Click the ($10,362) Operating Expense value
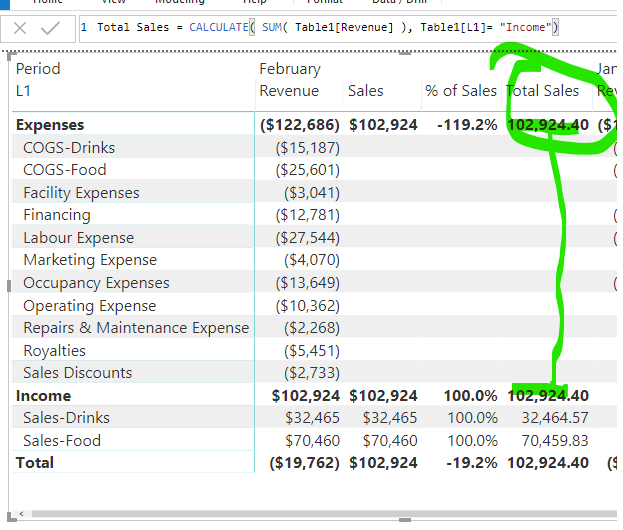 click(308, 306)
